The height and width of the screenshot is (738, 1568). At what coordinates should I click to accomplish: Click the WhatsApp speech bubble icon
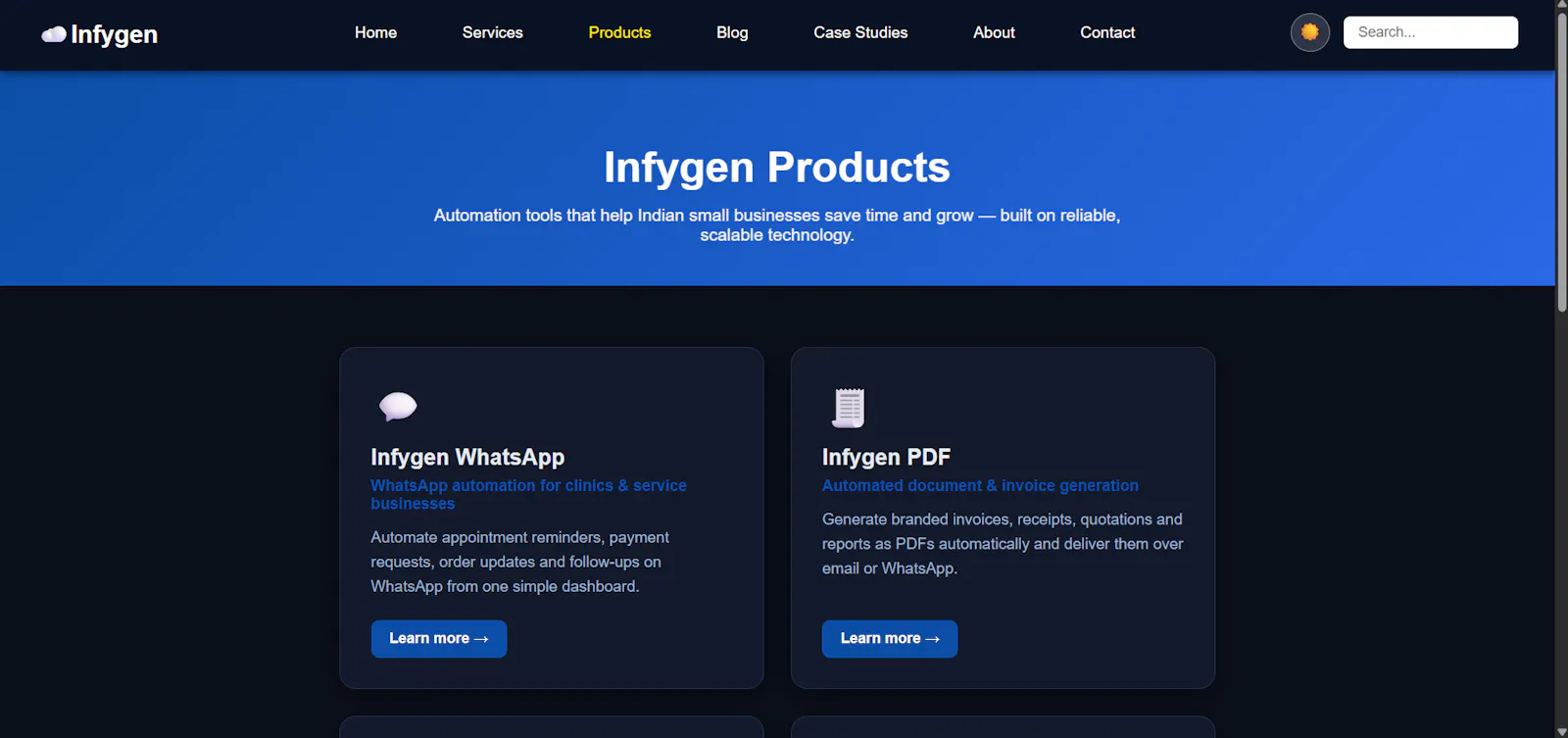398,406
